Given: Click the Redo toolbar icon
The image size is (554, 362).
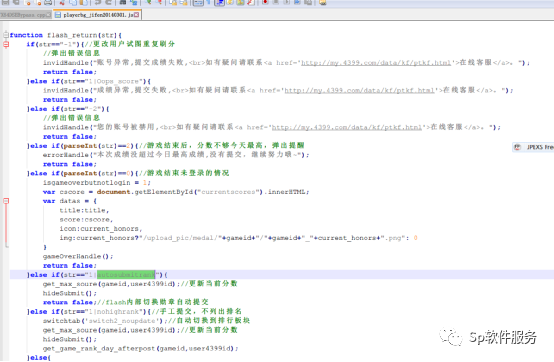Looking at the screenshot, I should pyautogui.click(x=109, y=2).
